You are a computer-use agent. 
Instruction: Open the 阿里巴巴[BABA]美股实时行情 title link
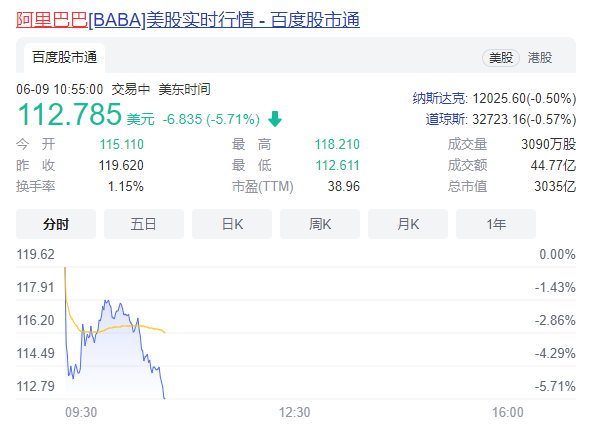(188, 19)
